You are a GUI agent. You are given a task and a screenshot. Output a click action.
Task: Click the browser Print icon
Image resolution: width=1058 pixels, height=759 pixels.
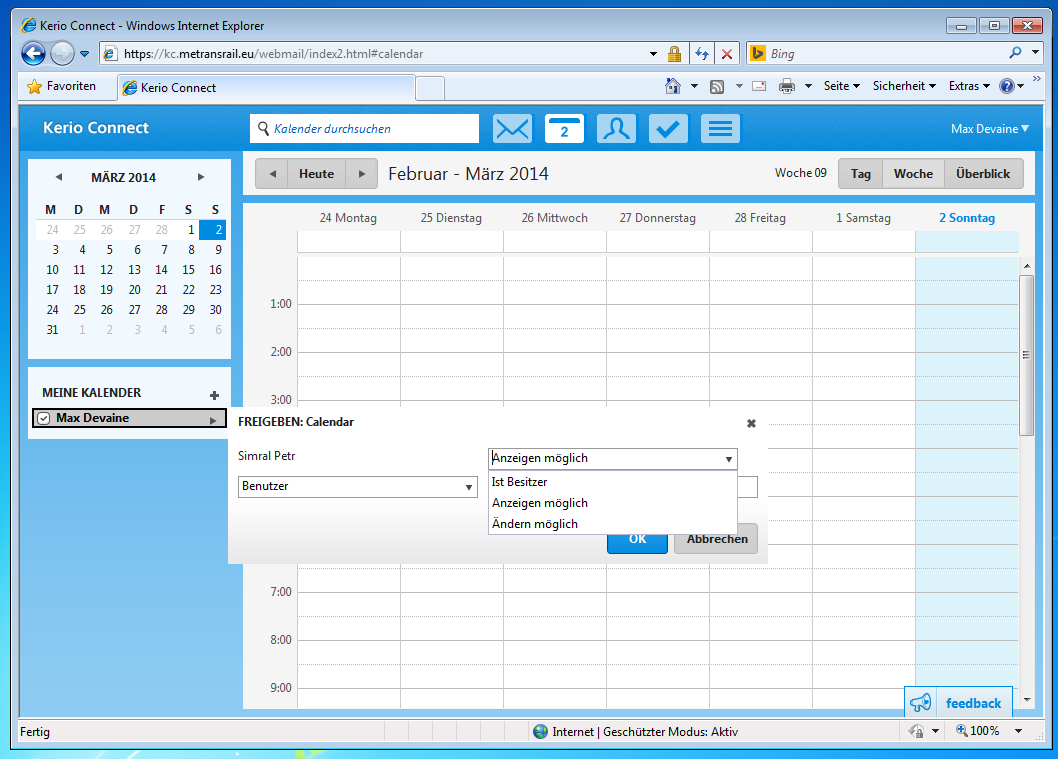787,86
